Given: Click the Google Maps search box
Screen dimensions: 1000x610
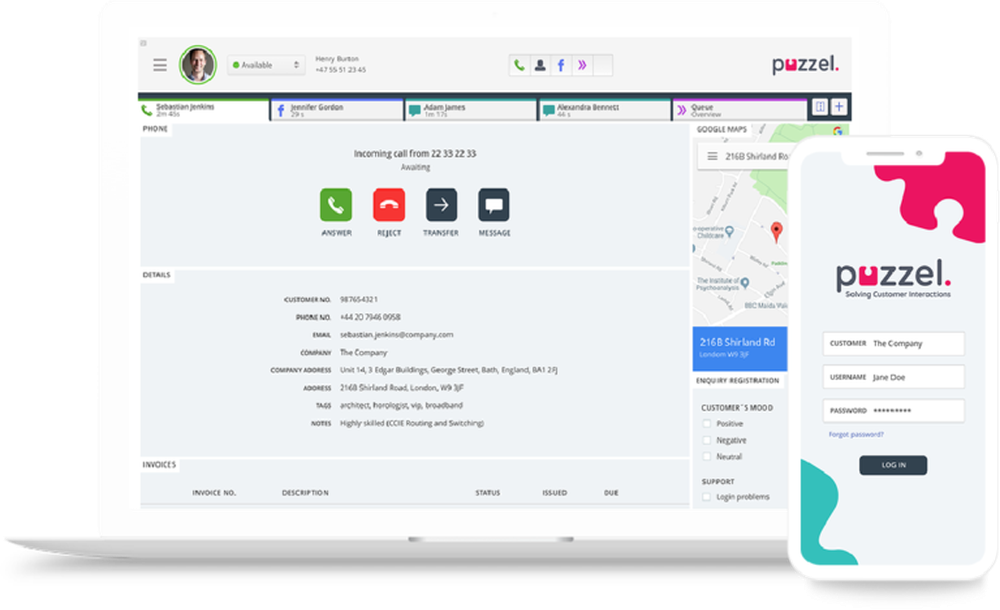Looking at the screenshot, I should [743, 156].
